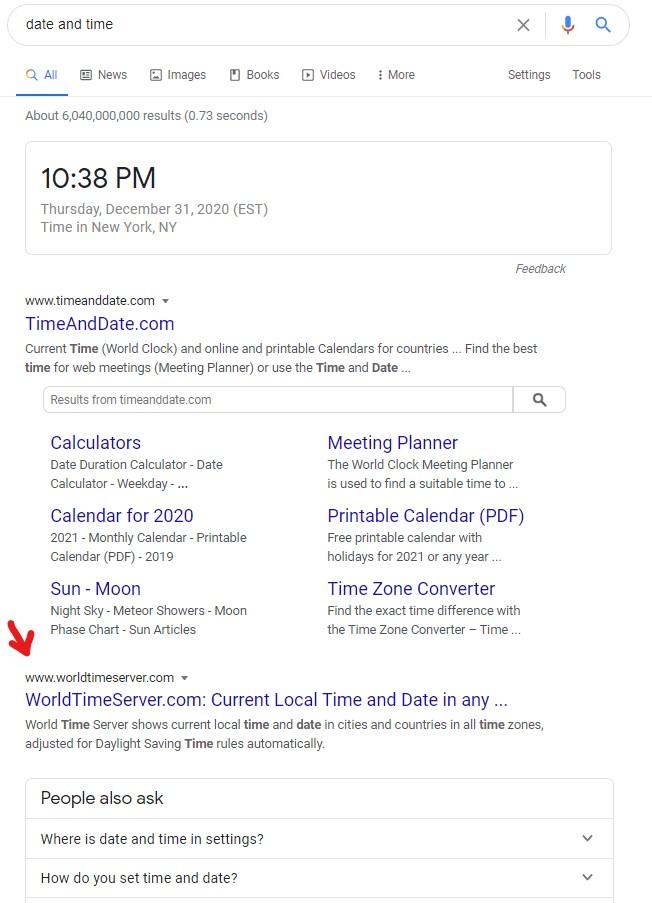Open the Printable Calendar (PDF) link
Viewport: 652px width, 903px height.
point(426,515)
